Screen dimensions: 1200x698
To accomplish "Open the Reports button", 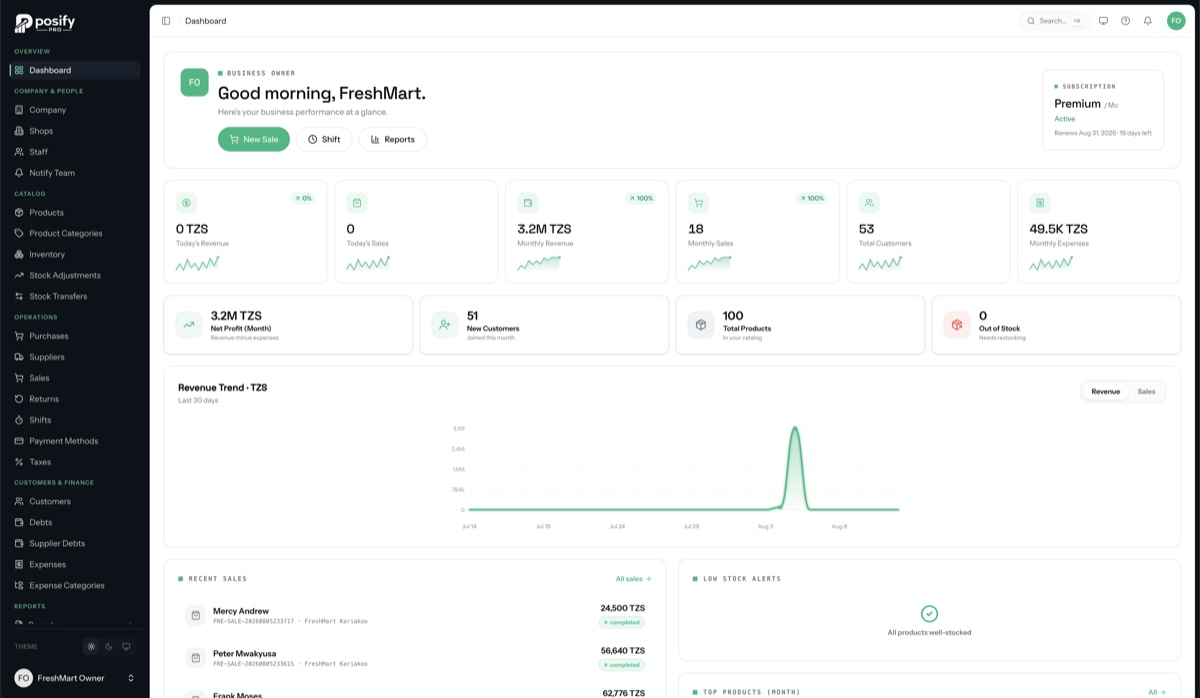I will pos(392,139).
